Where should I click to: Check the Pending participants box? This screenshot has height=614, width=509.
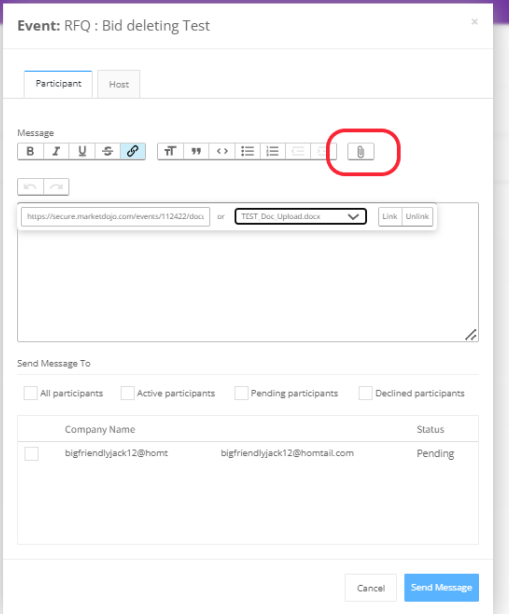(x=241, y=393)
